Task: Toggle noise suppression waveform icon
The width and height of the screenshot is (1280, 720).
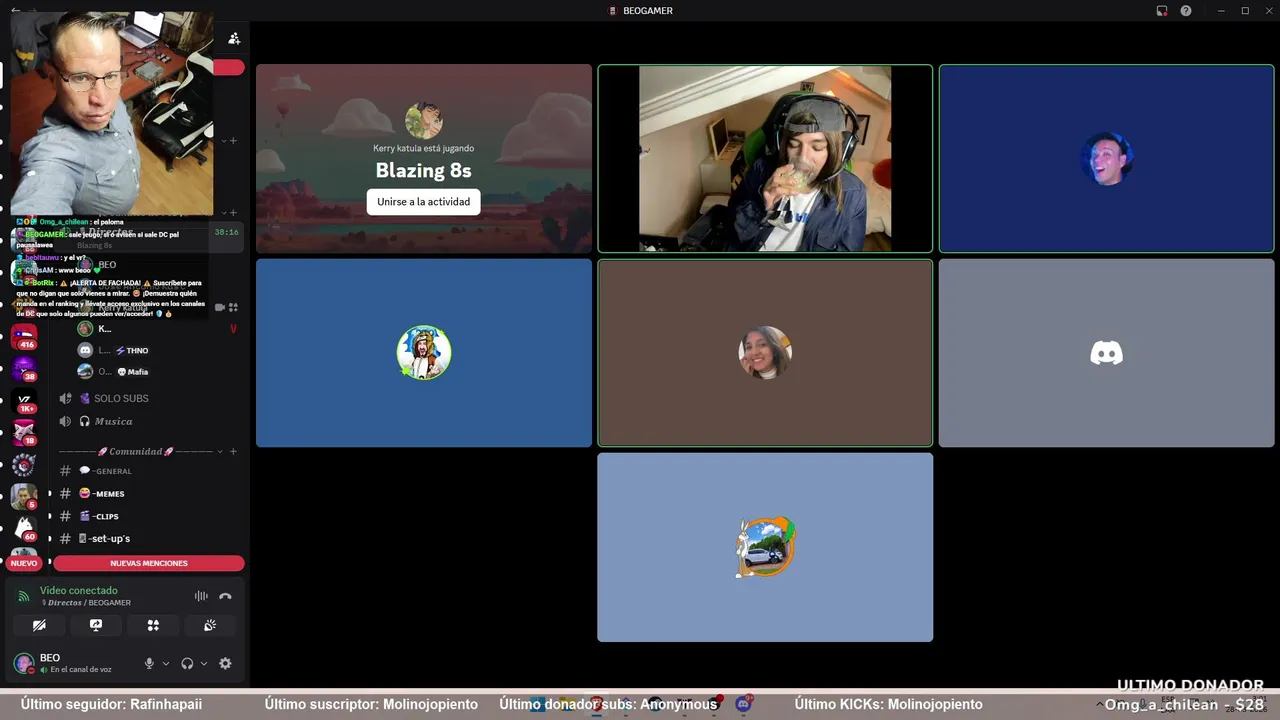Action: (201, 596)
